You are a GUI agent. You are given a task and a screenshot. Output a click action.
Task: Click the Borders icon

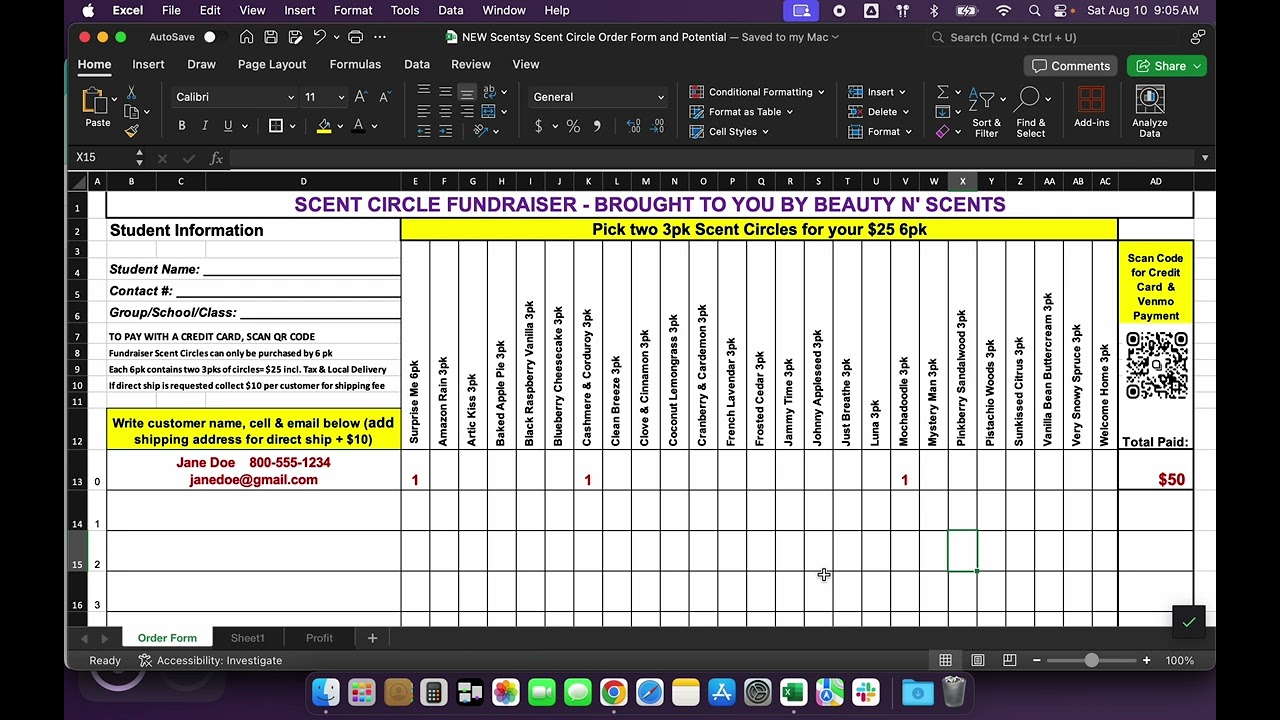tap(276, 126)
